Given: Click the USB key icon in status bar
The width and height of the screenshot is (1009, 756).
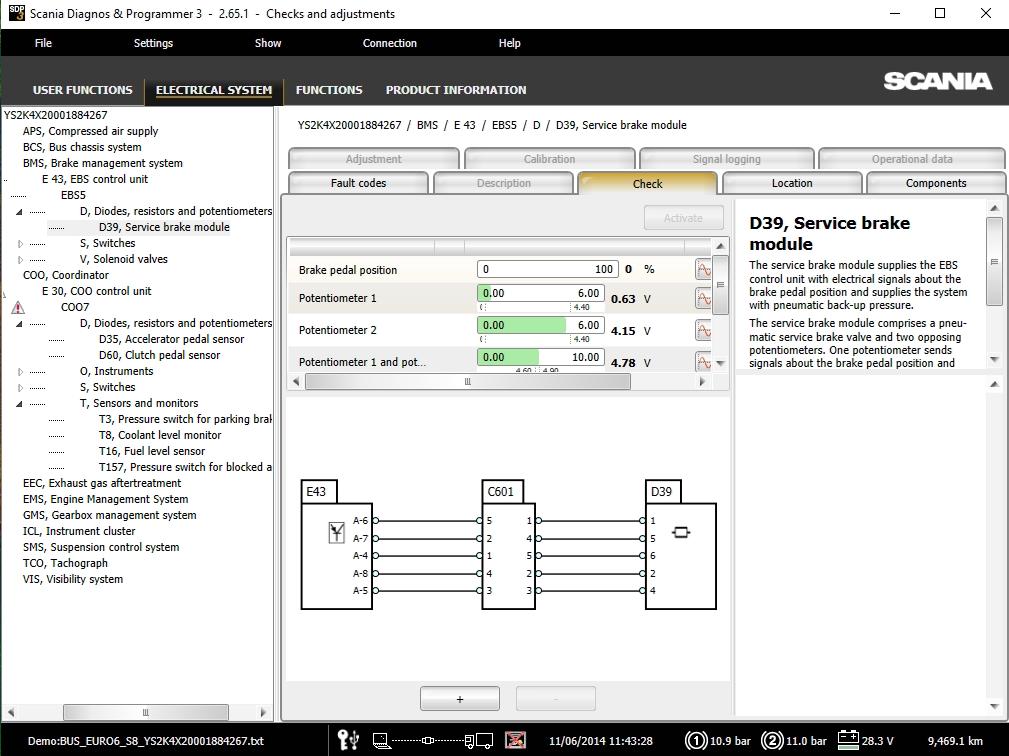Looking at the screenshot, I should (348, 740).
